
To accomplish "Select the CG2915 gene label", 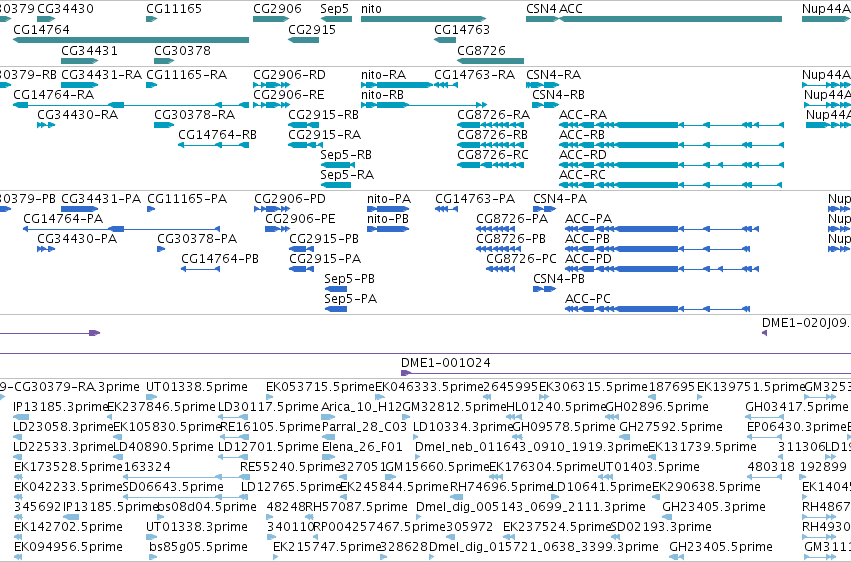I will (312, 29).
